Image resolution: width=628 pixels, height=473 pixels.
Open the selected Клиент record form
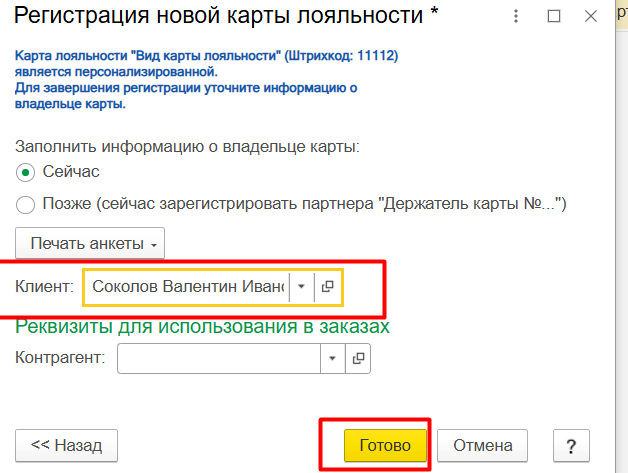point(327,287)
